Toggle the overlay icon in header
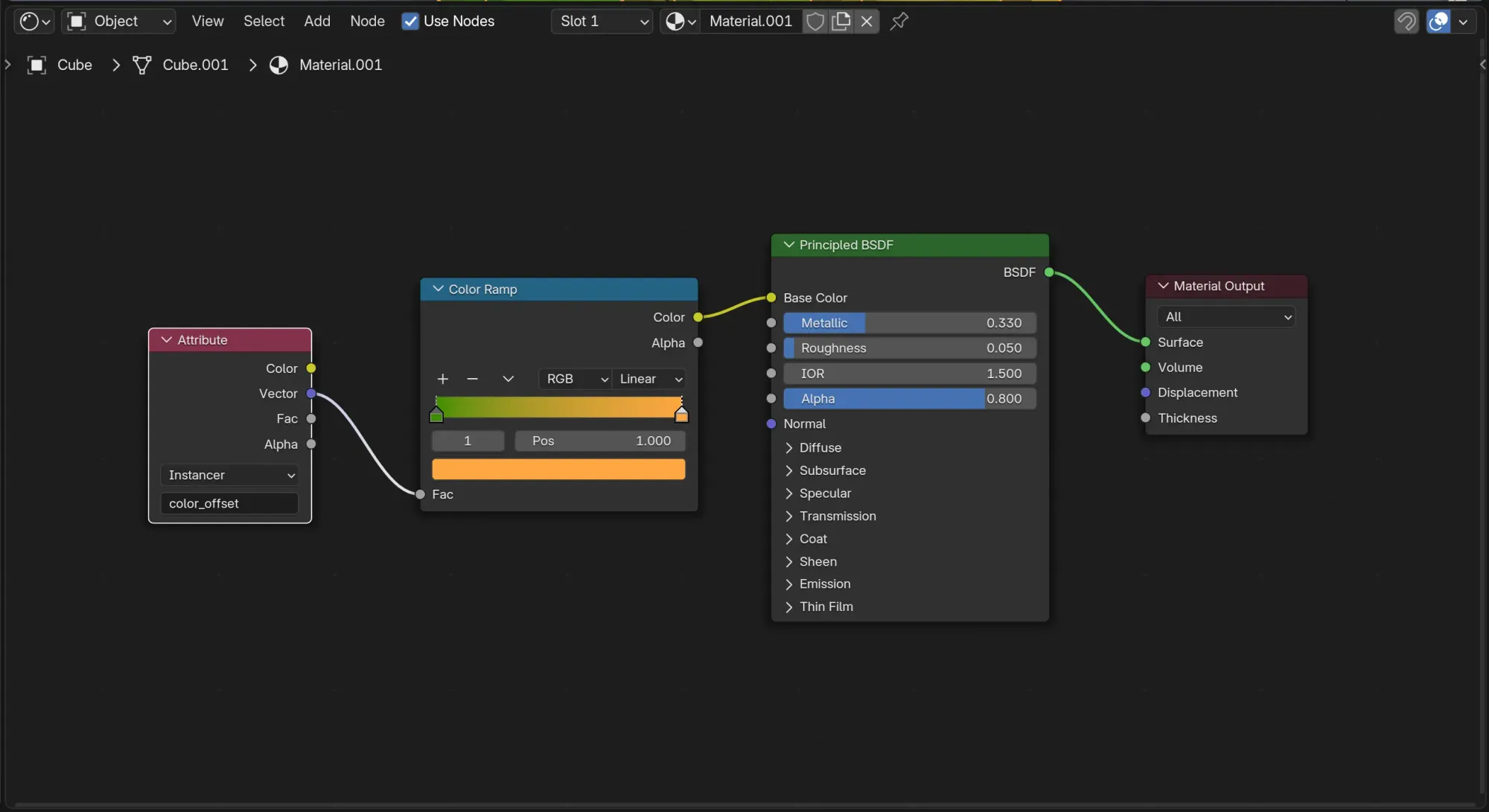1489x812 pixels. [1438, 21]
